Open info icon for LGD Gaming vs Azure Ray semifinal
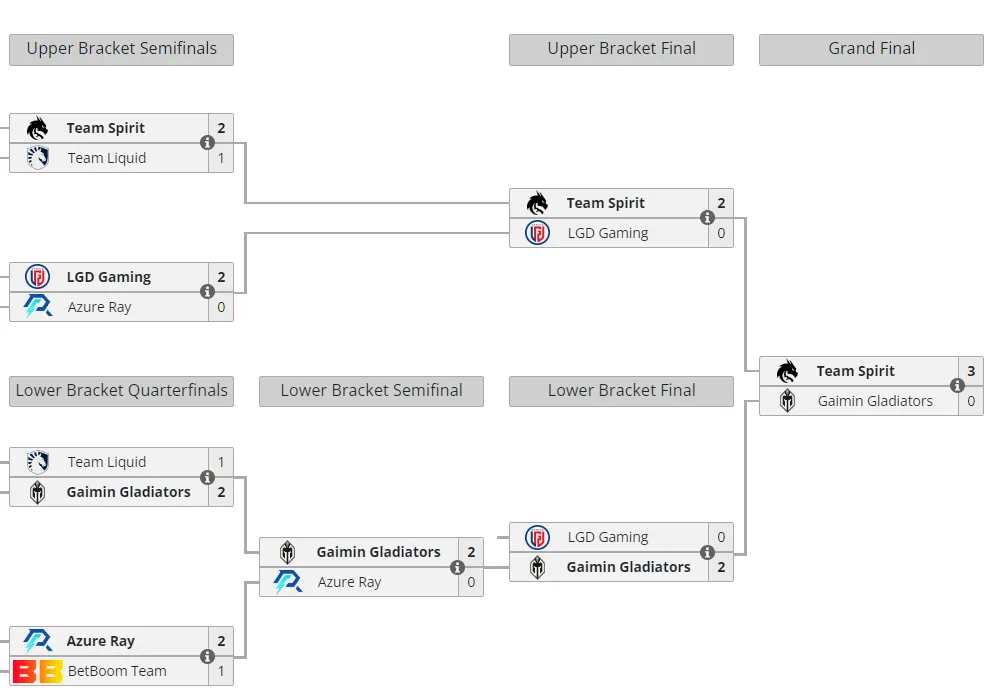 207,292
